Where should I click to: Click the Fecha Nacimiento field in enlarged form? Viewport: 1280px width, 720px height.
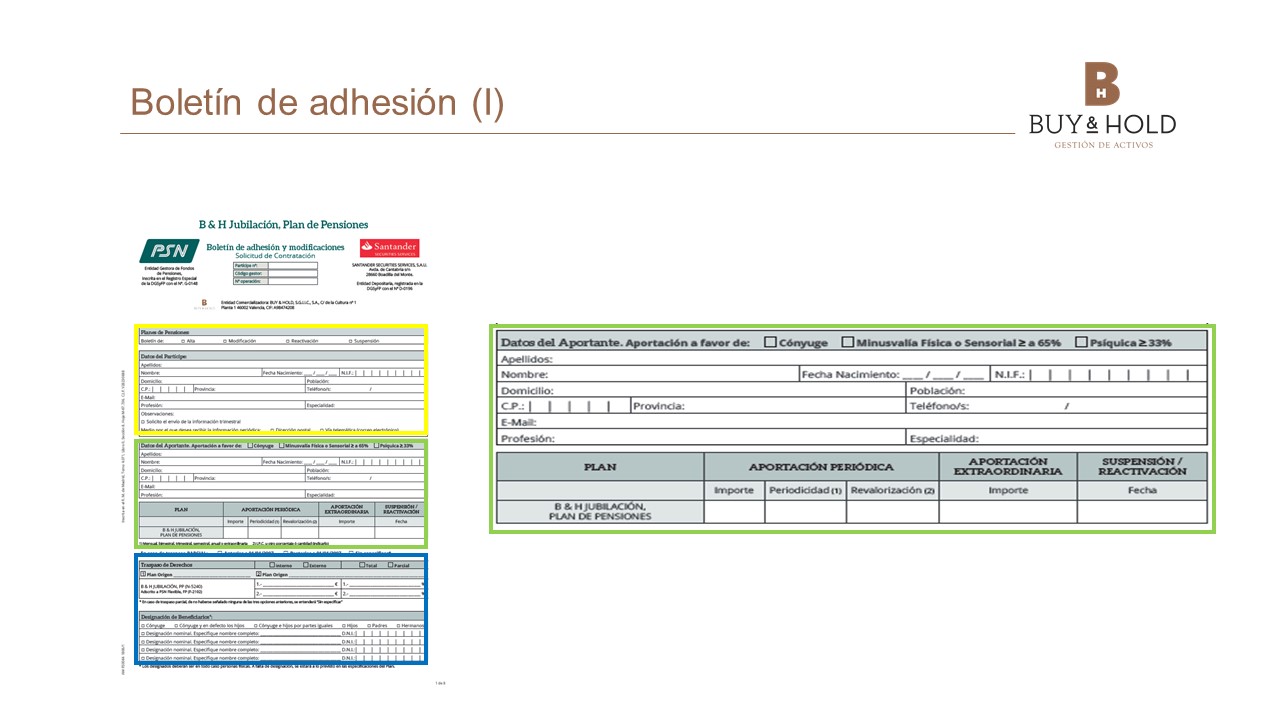click(893, 375)
